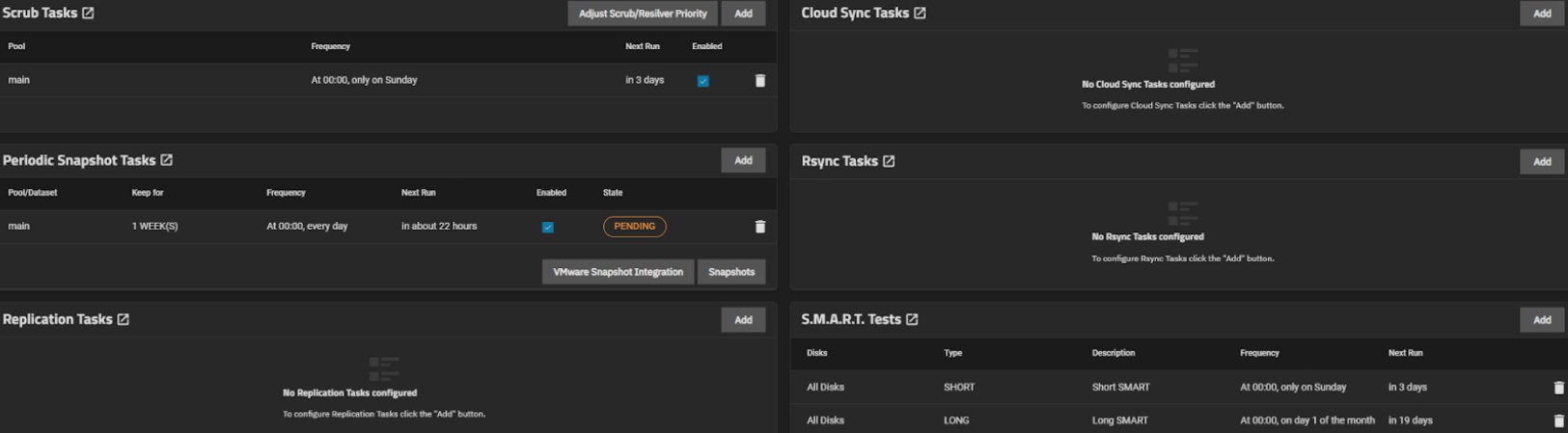Screen dimensions: 1568x433
Task: Delete the LONG SMART test entry
Action: (1558, 420)
